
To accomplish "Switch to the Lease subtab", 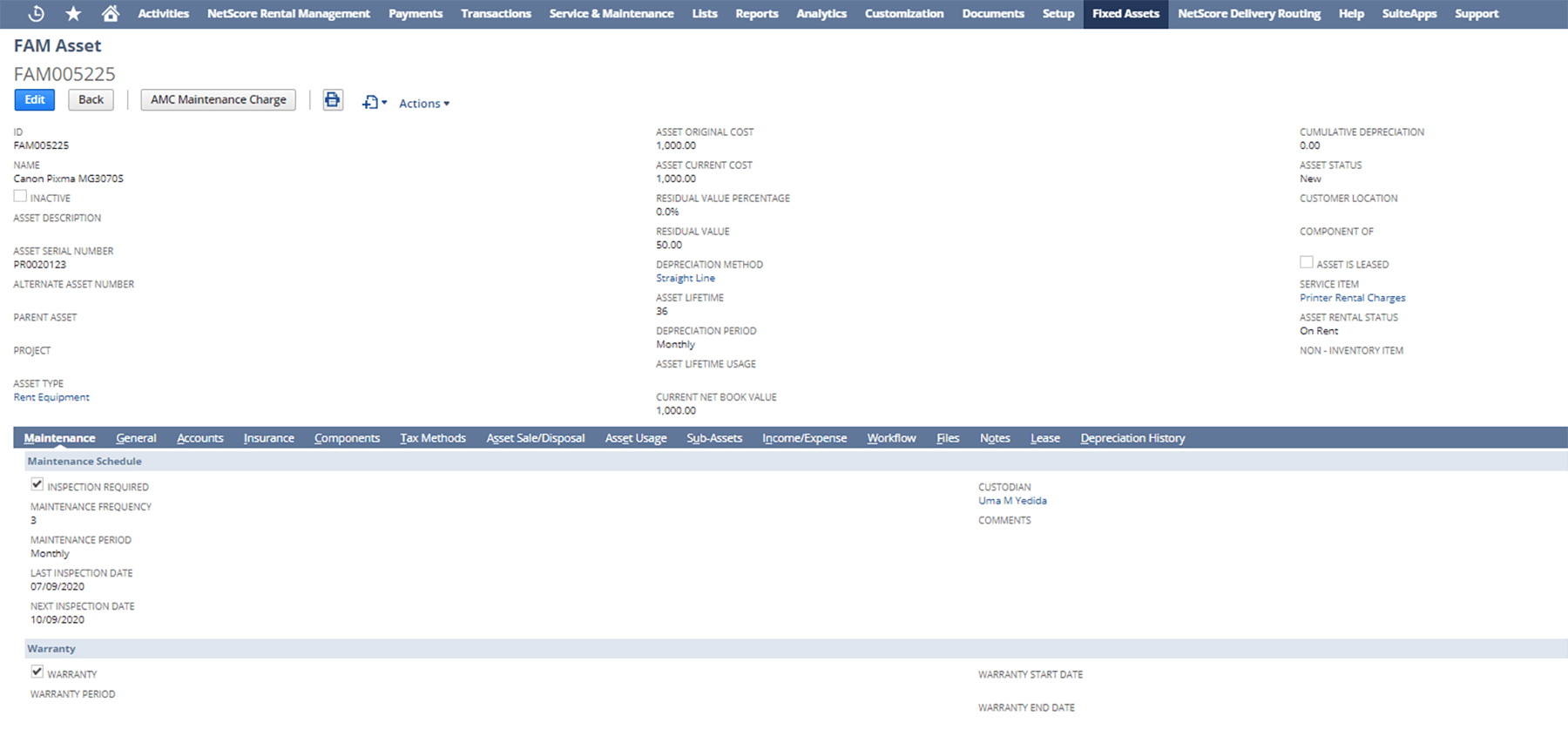I will 1045,438.
